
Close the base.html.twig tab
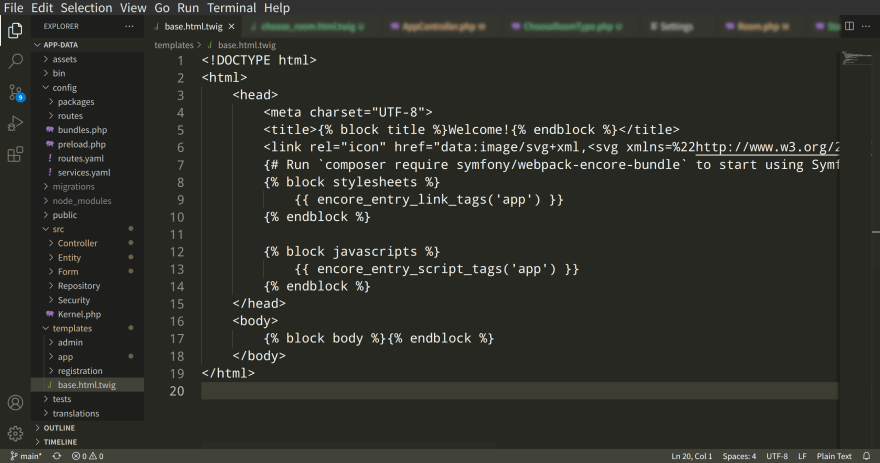231,26
